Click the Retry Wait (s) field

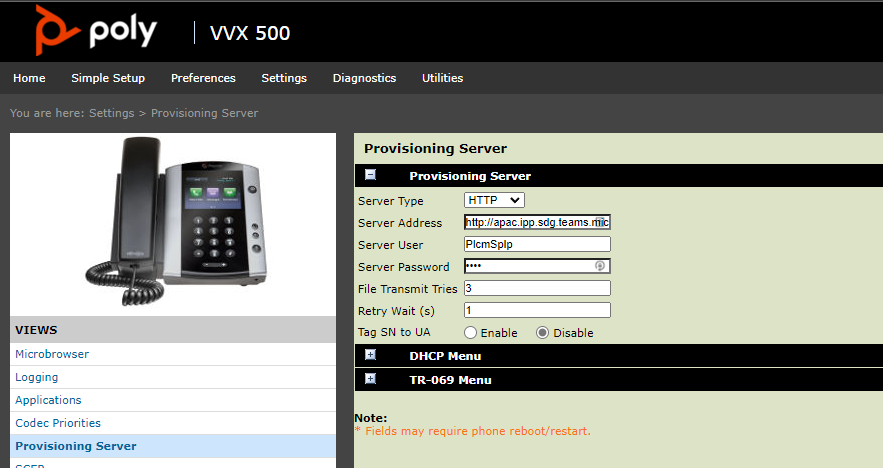(537, 310)
